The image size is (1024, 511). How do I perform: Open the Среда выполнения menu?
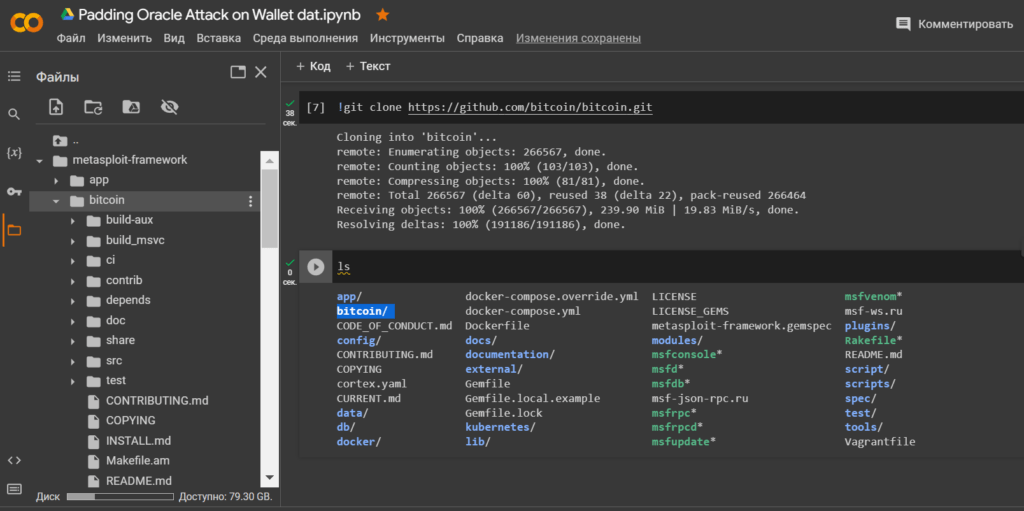(x=306, y=38)
